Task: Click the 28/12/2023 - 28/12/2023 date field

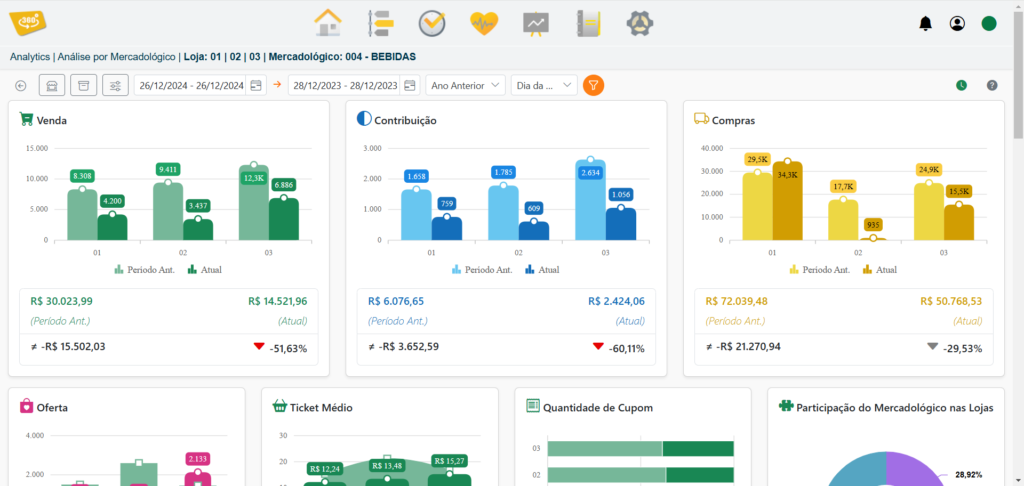Action: coord(344,86)
